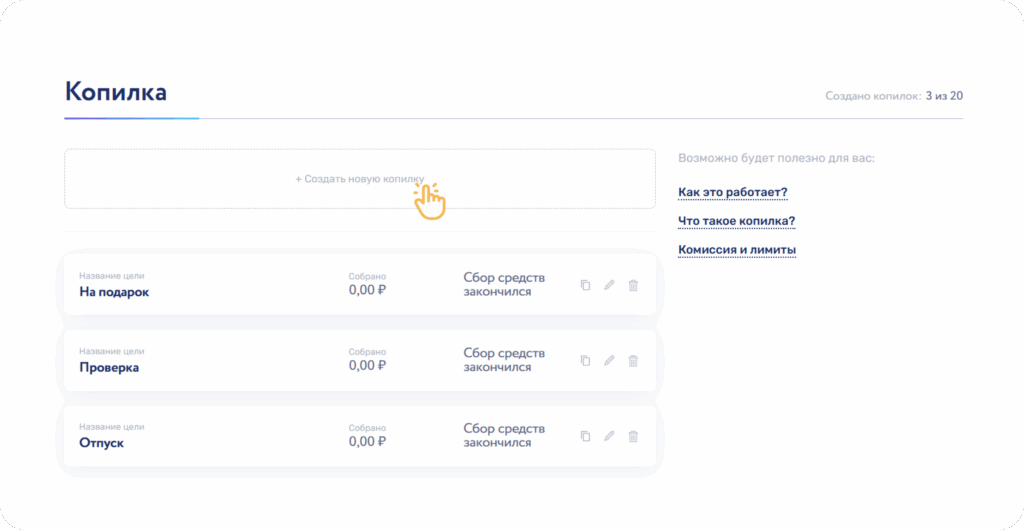1024x530 pixels.
Task: Delete the «Проверка» piggy bank
Action: (633, 360)
